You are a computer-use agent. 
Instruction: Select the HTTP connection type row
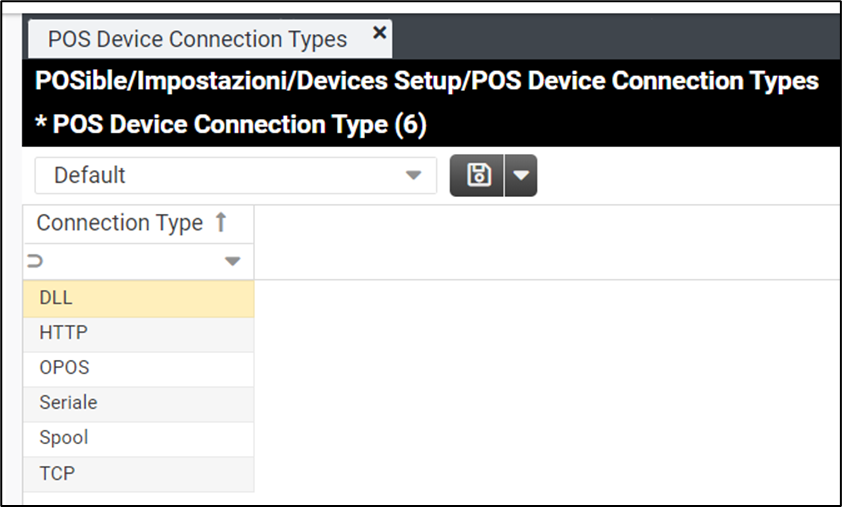tap(138, 334)
